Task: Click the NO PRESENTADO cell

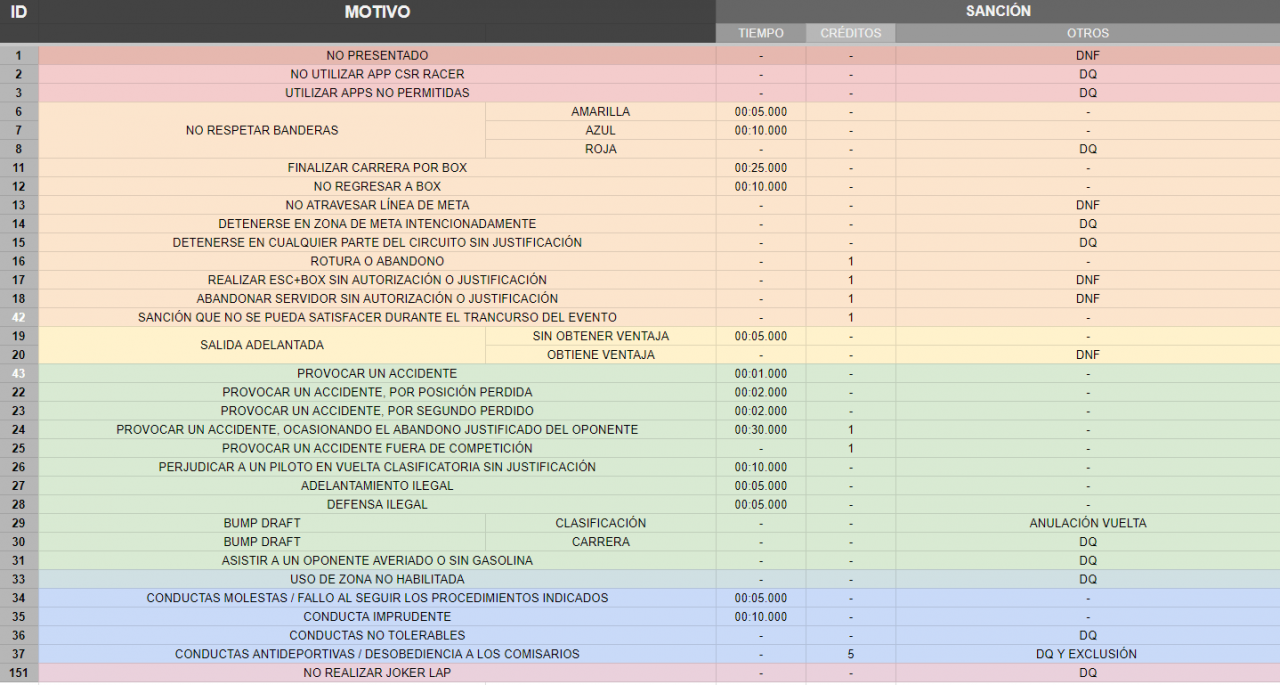Action: point(377,56)
